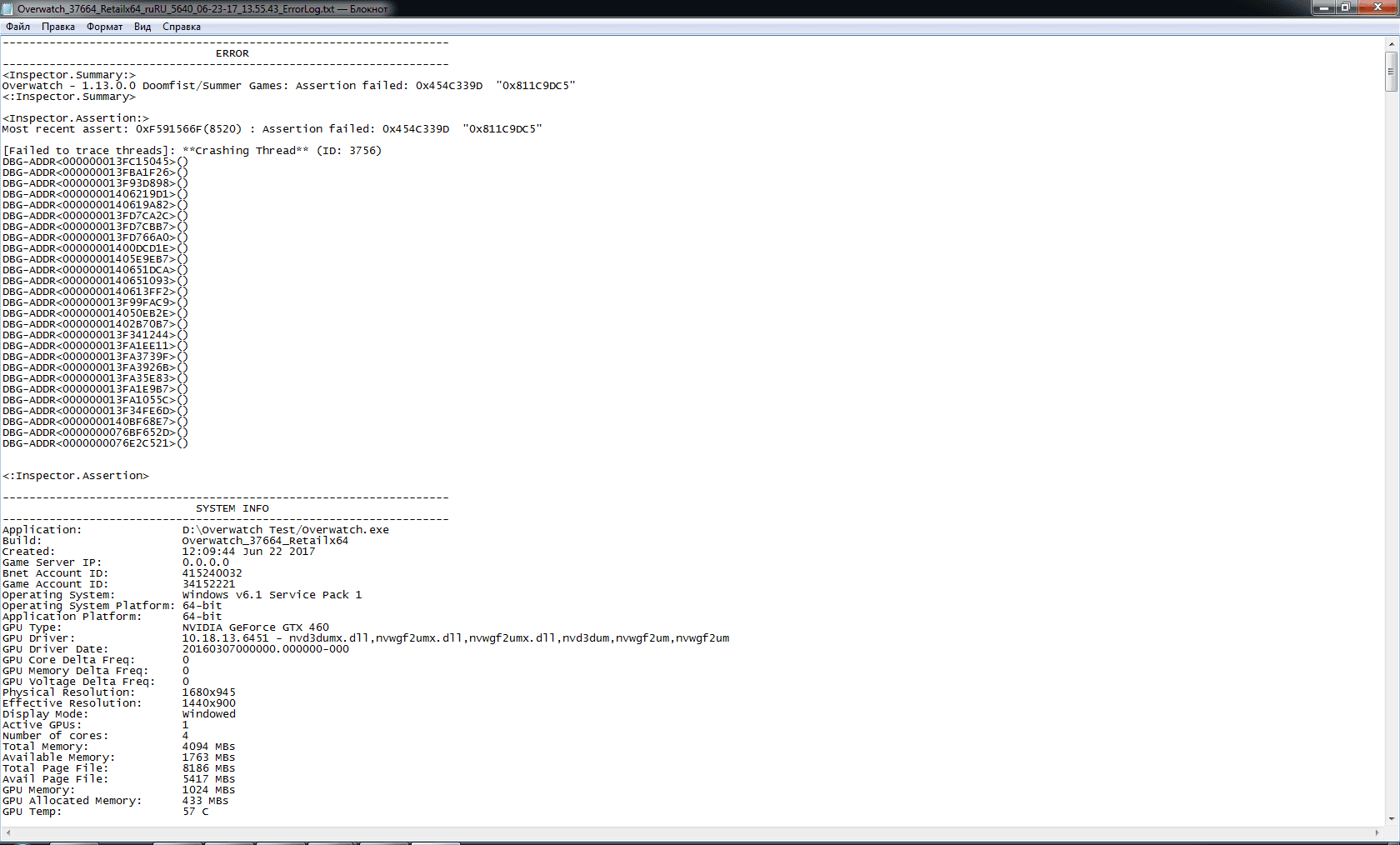
Task: Place the cursor on the ERROR heading
Action: point(232,53)
